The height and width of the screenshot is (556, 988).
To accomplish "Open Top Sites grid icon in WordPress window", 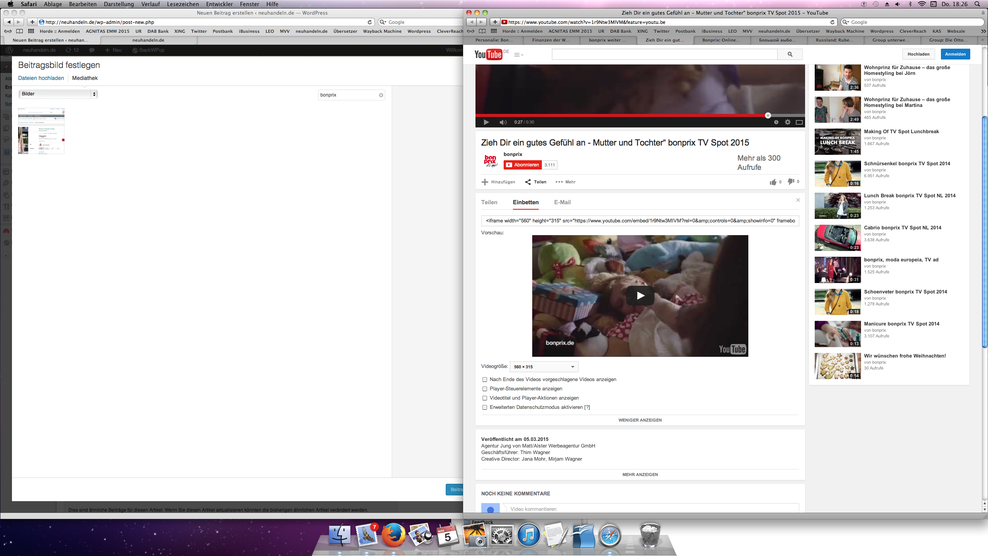I will click(30, 31).
